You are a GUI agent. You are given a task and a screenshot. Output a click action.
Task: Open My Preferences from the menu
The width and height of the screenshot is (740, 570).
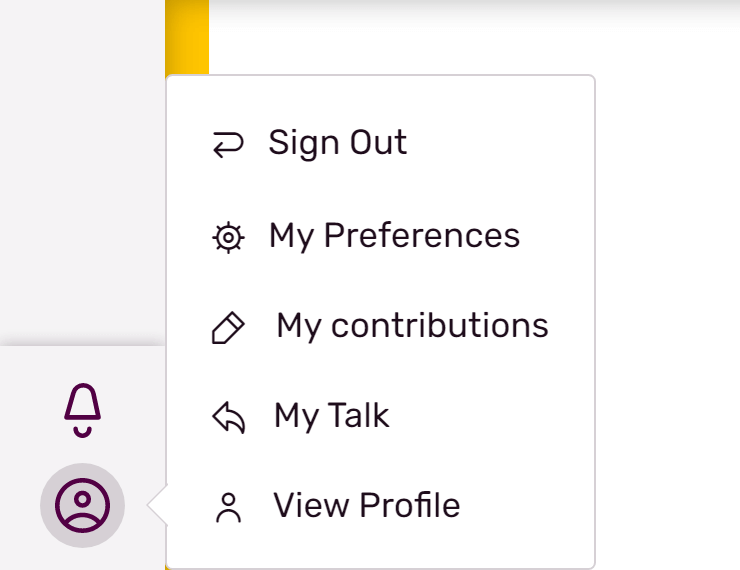tap(394, 236)
